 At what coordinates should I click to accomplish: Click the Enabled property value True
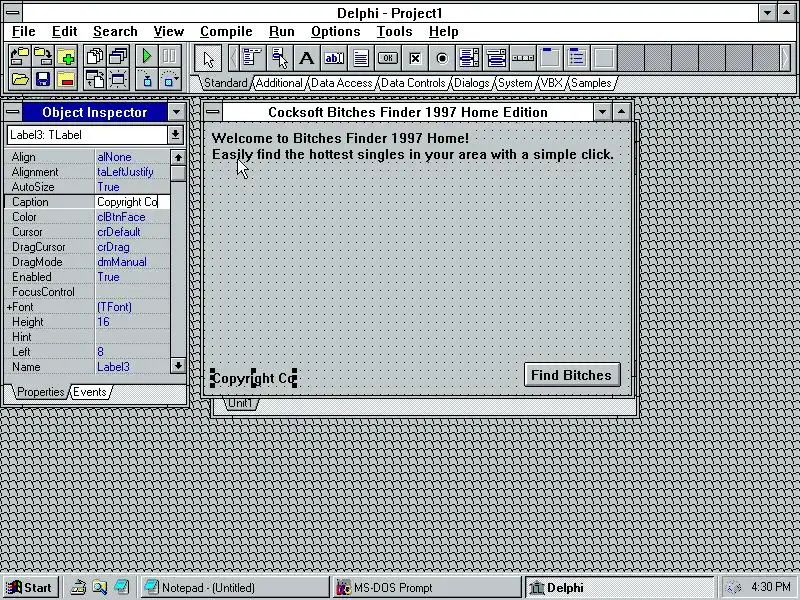(x=132, y=277)
